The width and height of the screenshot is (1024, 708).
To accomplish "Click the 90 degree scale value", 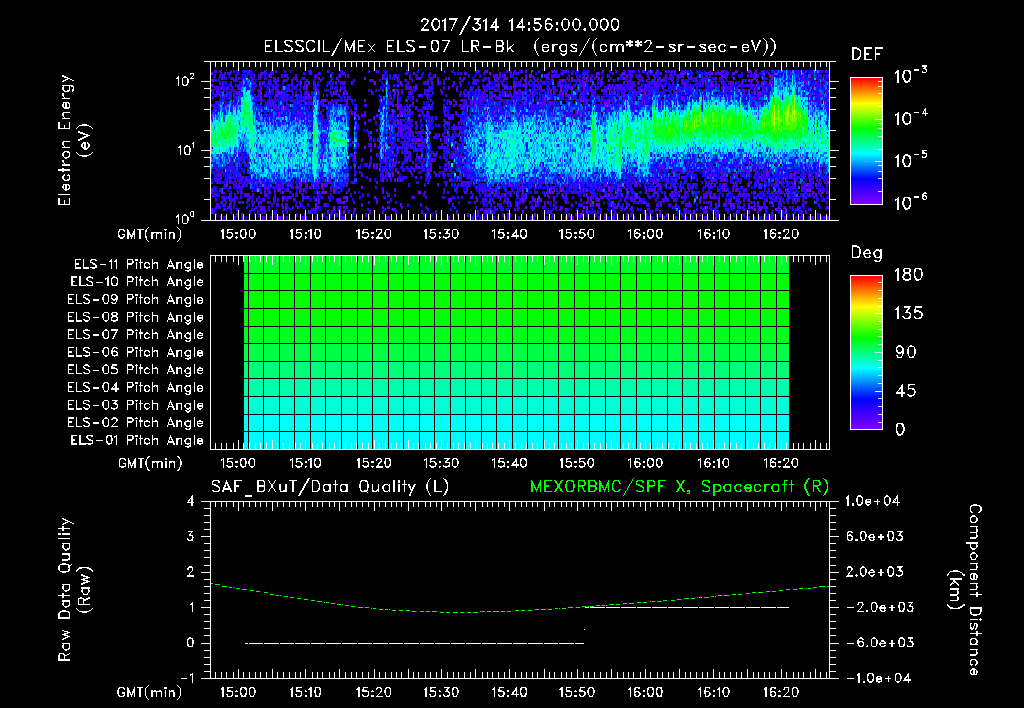I will point(906,353).
